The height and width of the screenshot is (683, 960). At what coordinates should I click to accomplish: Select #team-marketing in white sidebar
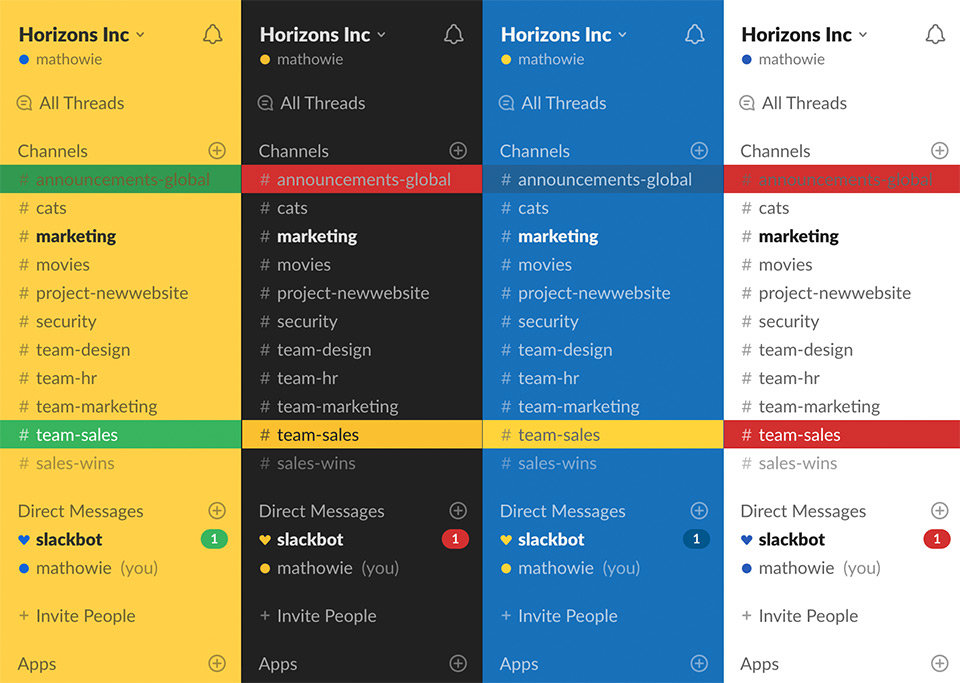point(842,406)
